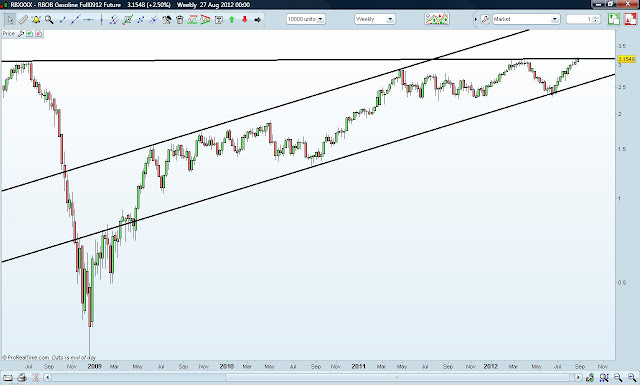Zoom in with the plus magnifier

[631, 378]
